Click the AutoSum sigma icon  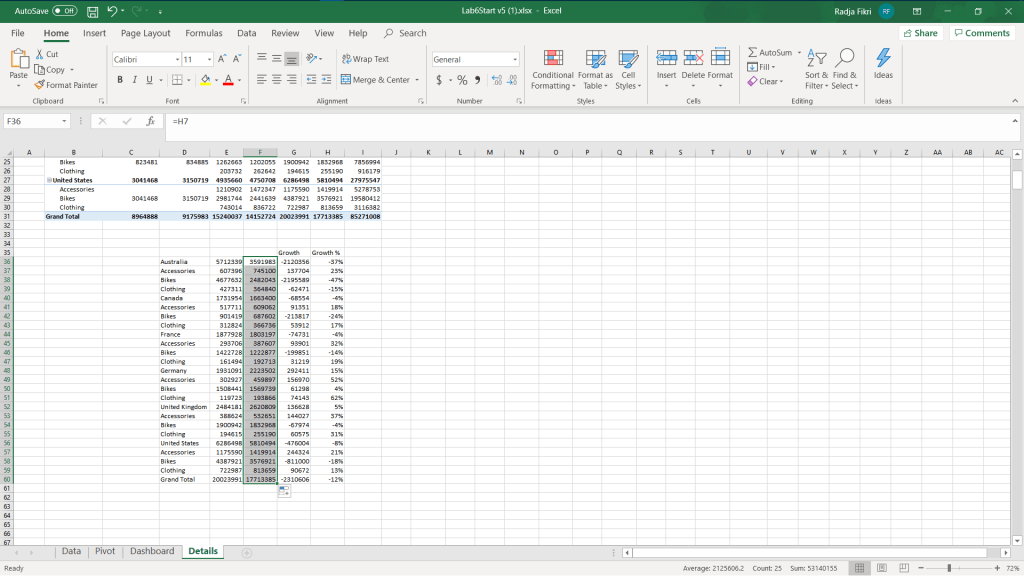[753, 52]
